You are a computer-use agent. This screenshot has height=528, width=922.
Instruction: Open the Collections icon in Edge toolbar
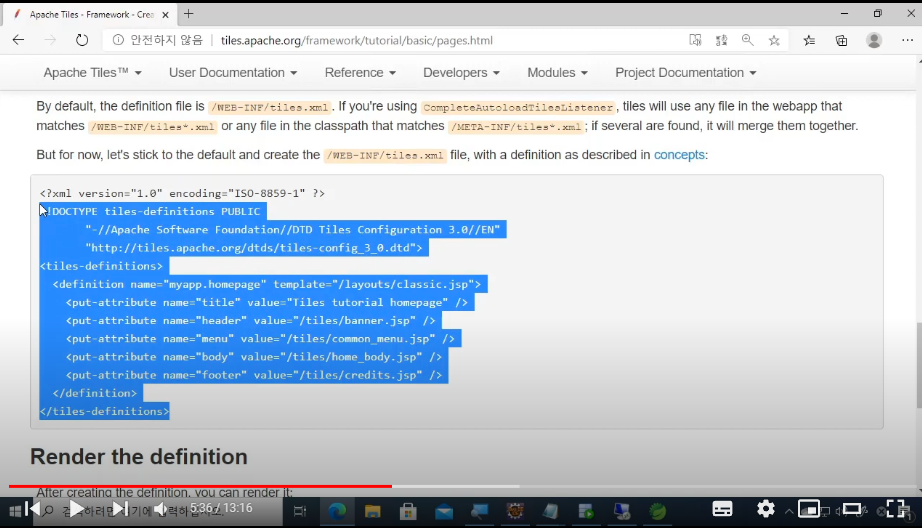coord(841,40)
